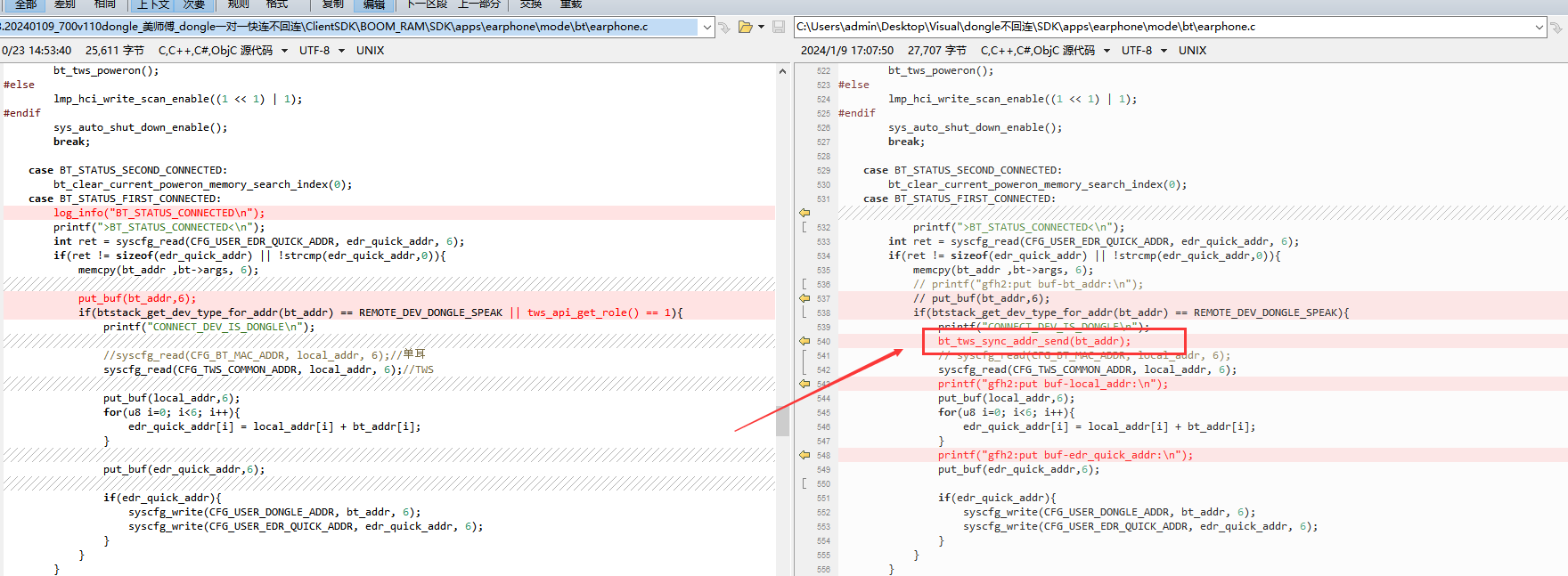1568x576 pixels.
Task: Click the left pane save icon
Action: [779, 27]
